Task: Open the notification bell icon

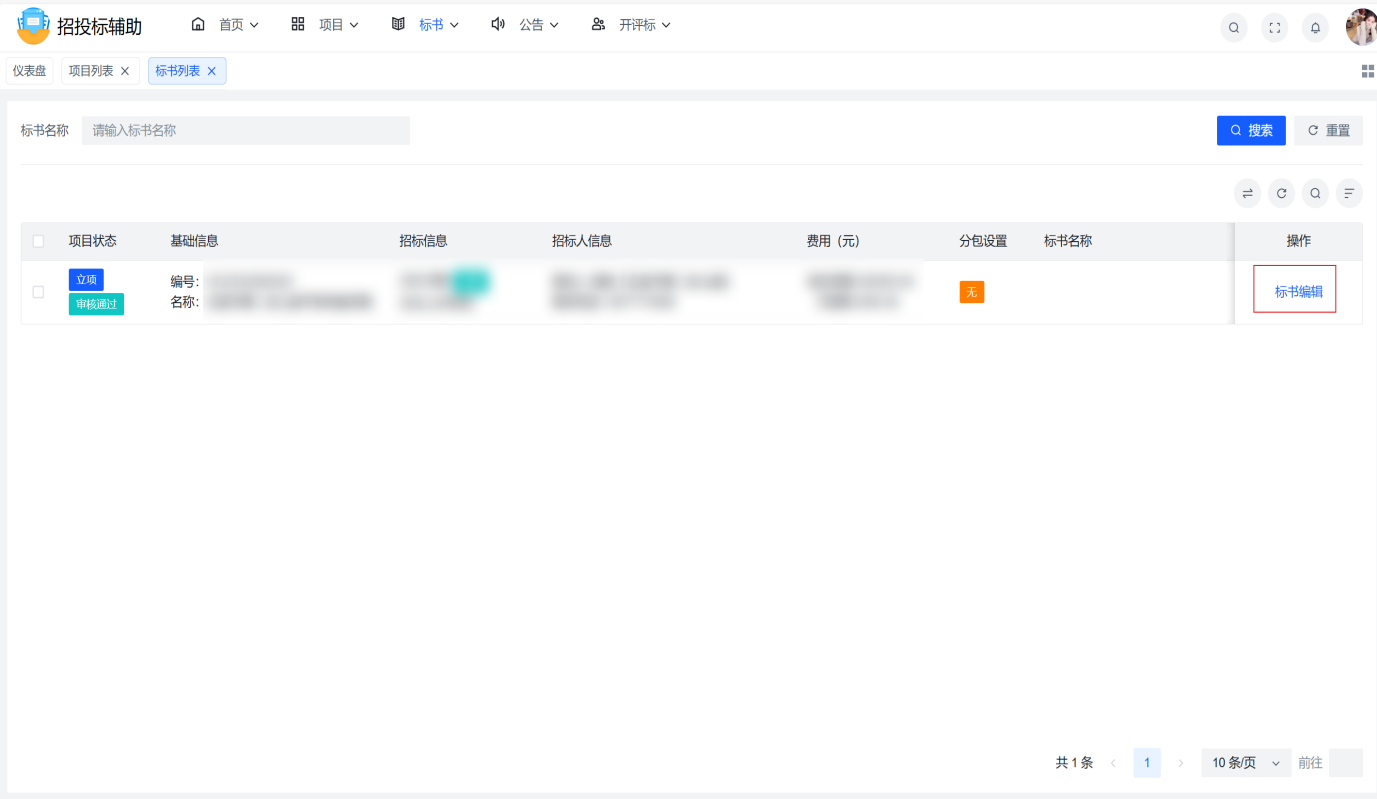Action: coord(1316,28)
